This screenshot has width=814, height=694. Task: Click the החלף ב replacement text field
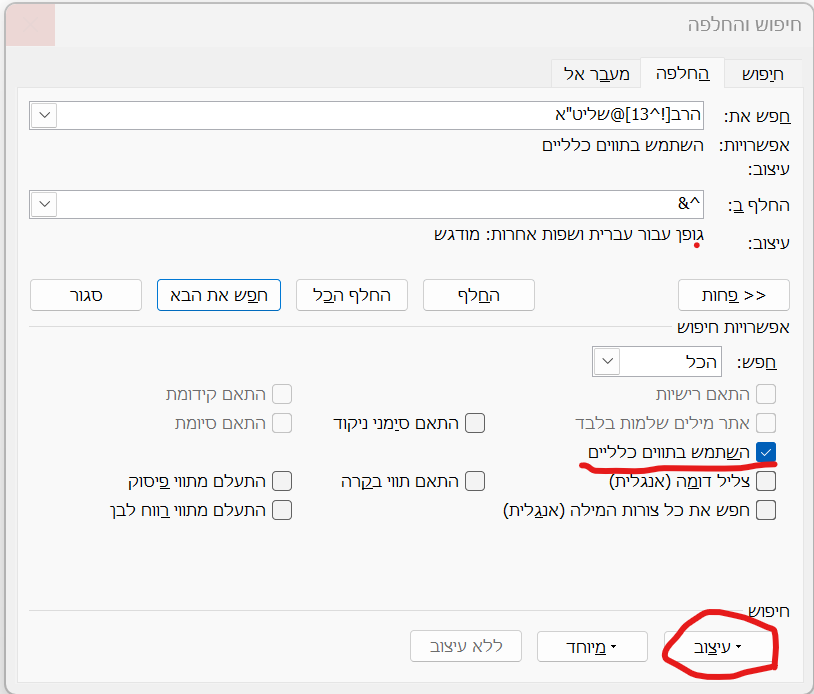click(380, 205)
